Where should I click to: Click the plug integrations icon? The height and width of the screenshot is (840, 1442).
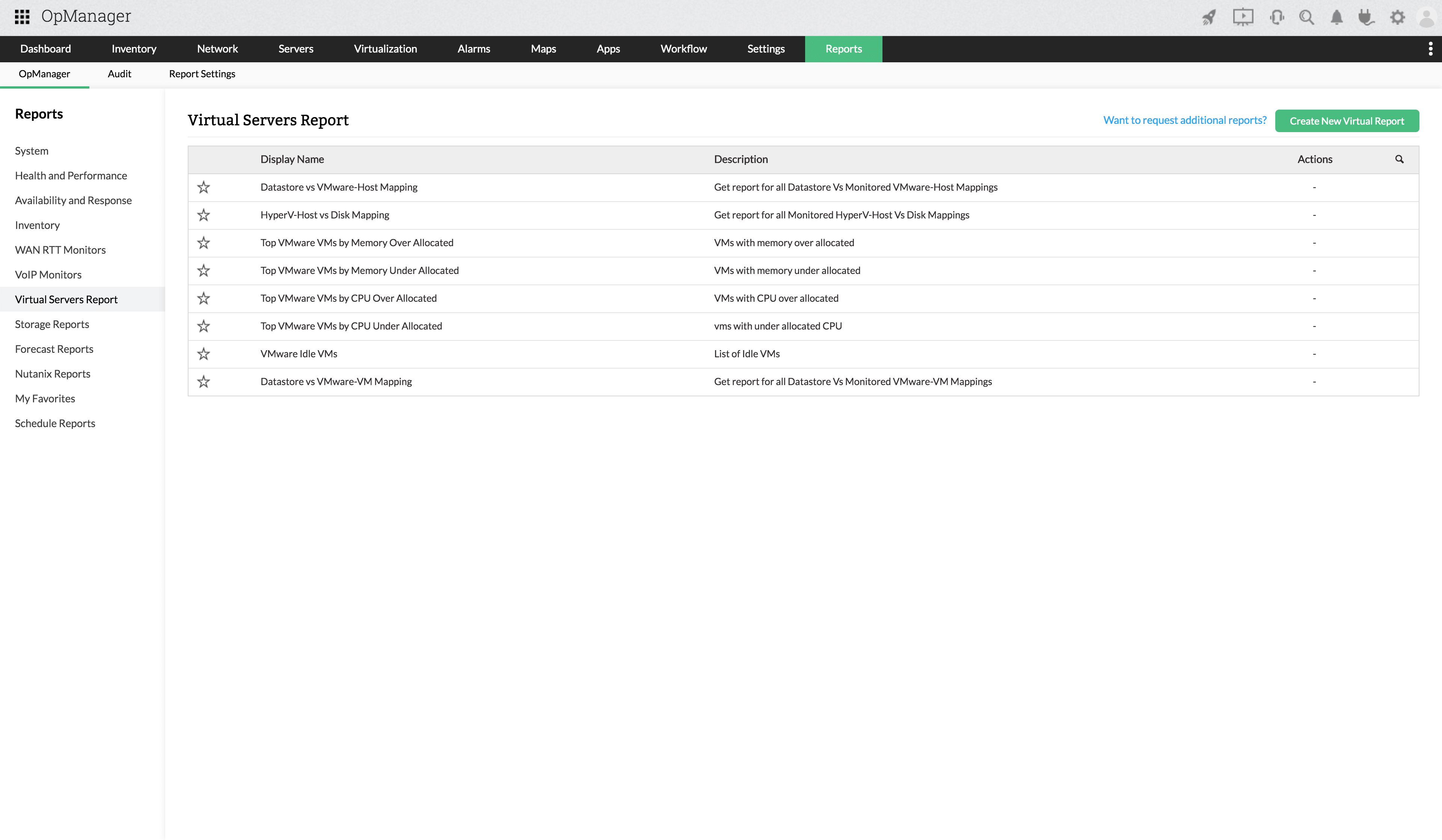1367,17
